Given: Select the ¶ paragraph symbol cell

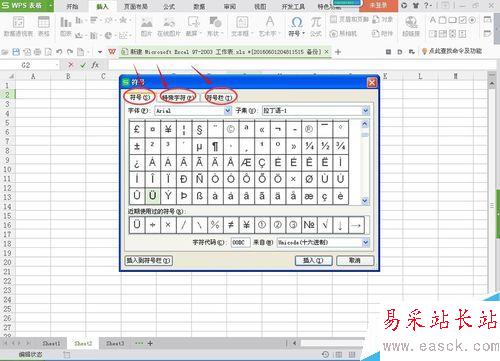Looking at the screenshot, I should (x=215, y=146).
